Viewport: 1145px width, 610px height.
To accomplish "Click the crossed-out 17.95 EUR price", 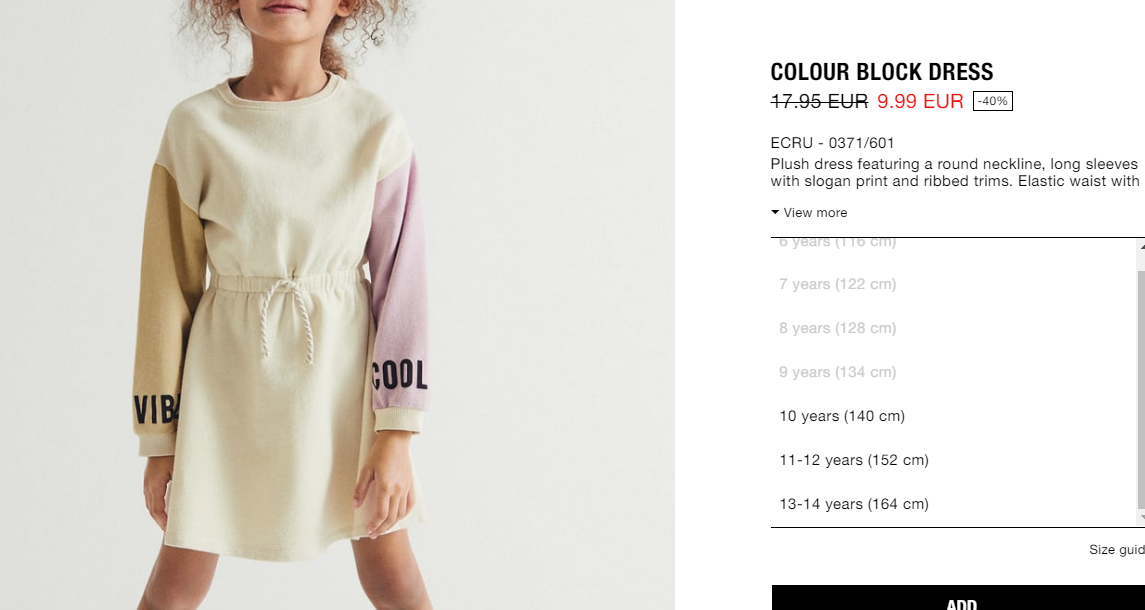I will click(x=819, y=102).
